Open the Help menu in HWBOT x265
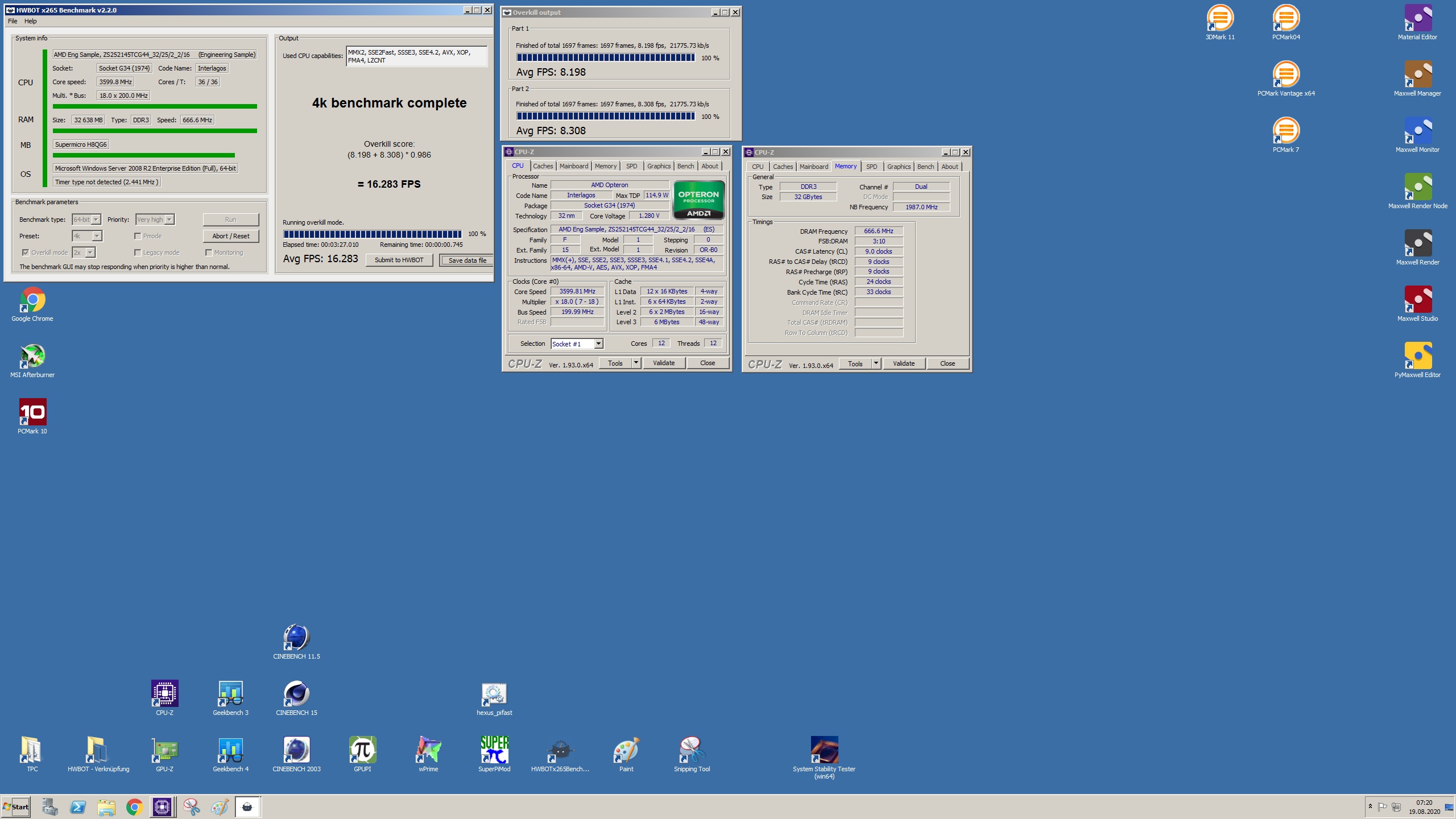This screenshot has height=819, width=1456. [31, 21]
